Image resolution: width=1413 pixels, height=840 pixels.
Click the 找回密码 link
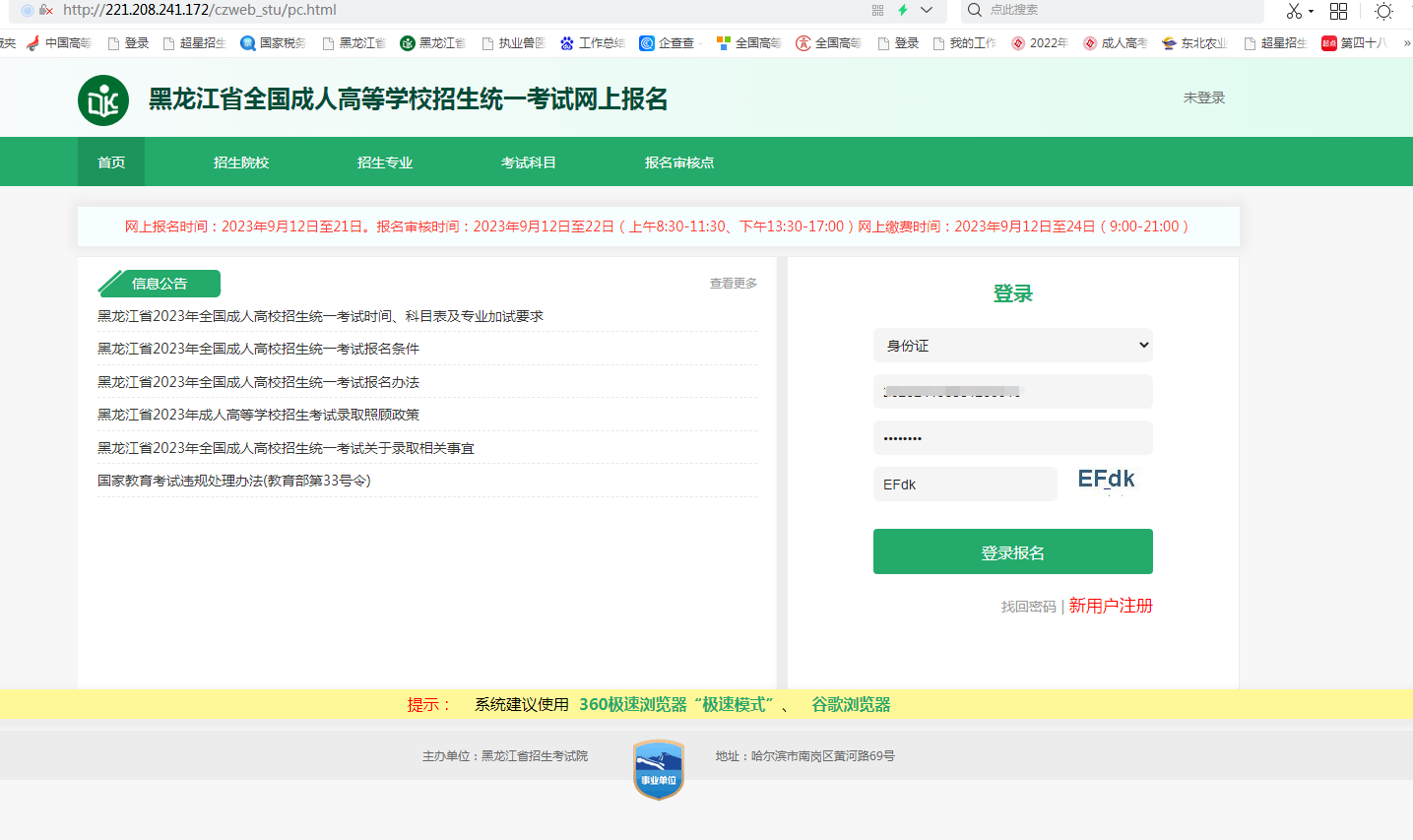1028,607
